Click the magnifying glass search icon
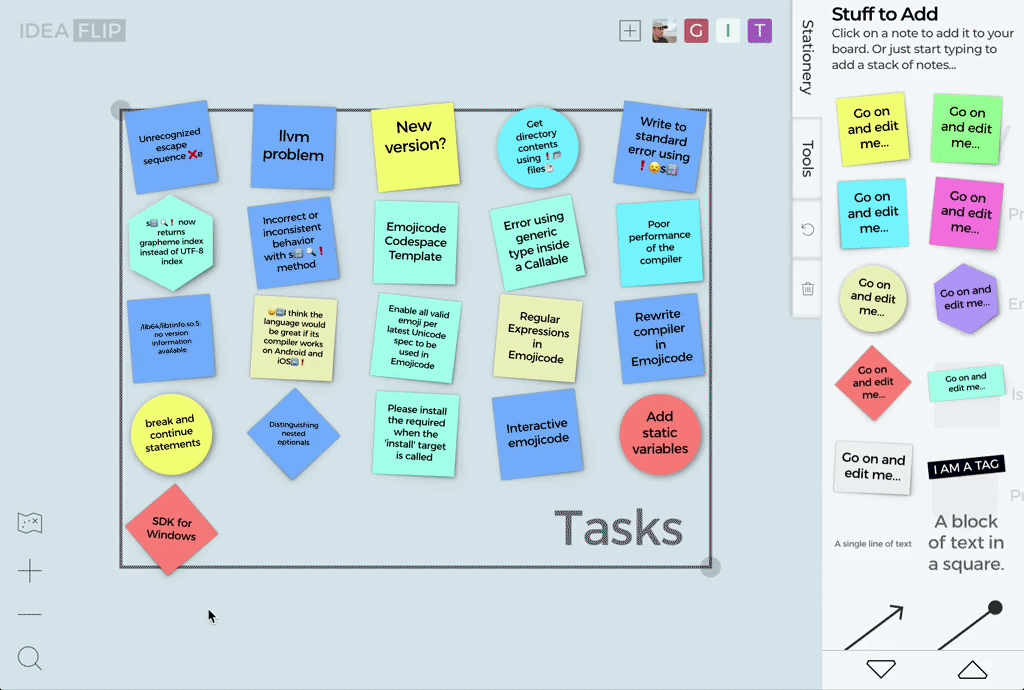The height and width of the screenshot is (690, 1024). point(30,658)
